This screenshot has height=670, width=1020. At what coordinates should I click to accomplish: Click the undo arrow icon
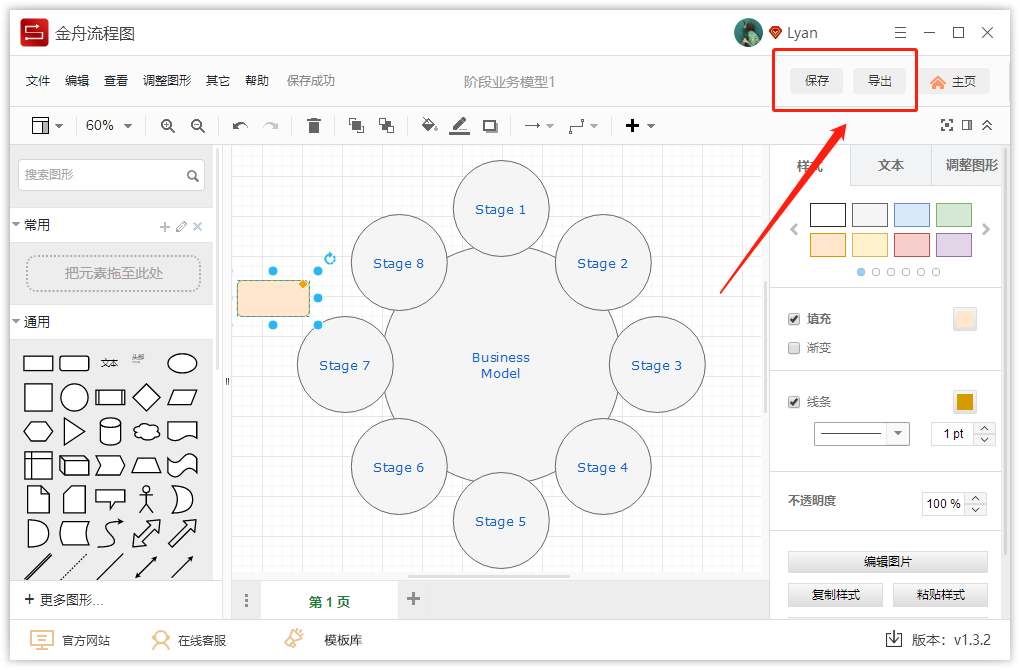(241, 125)
